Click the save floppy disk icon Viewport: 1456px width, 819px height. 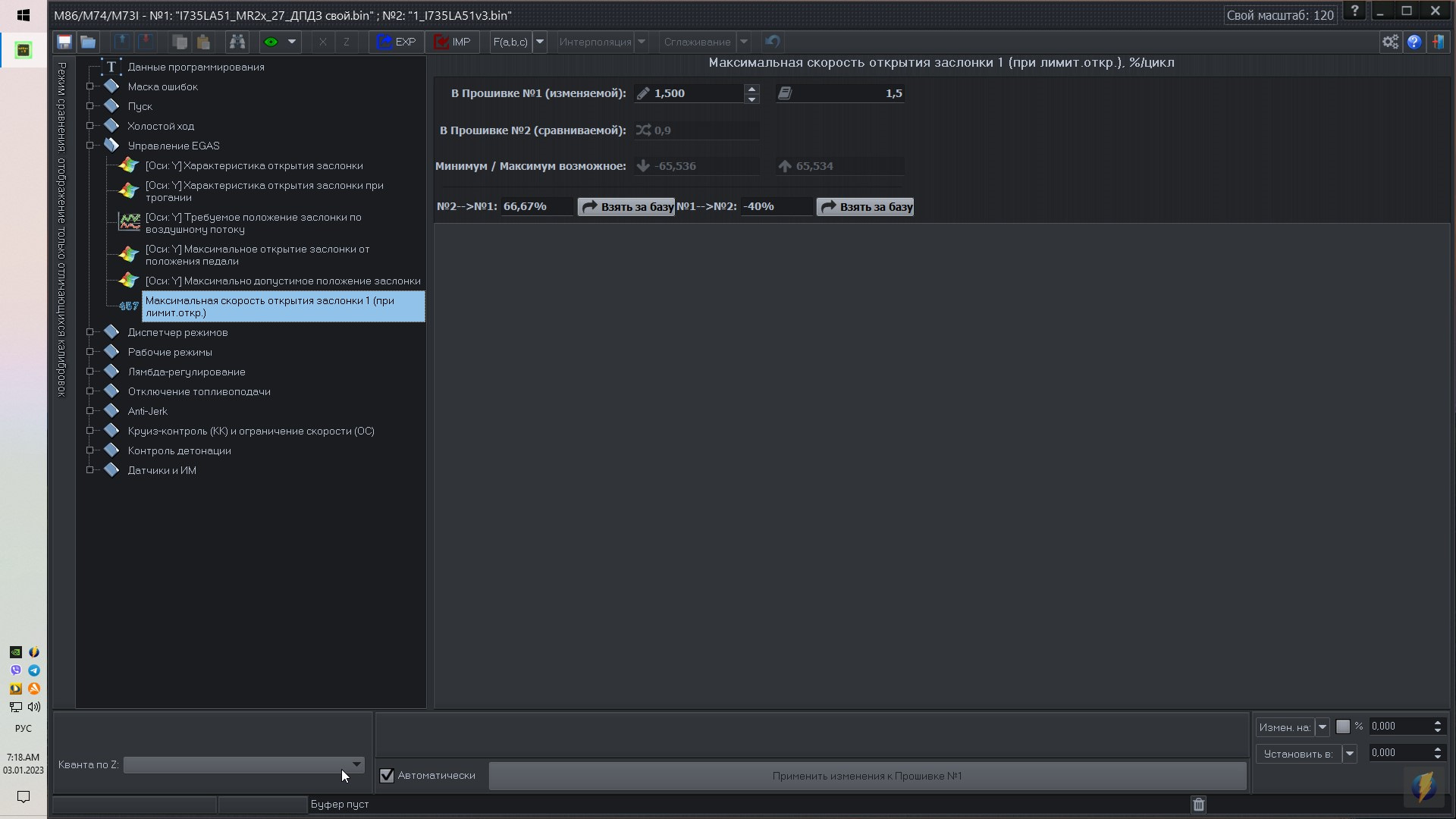pyautogui.click(x=64, y=42)
